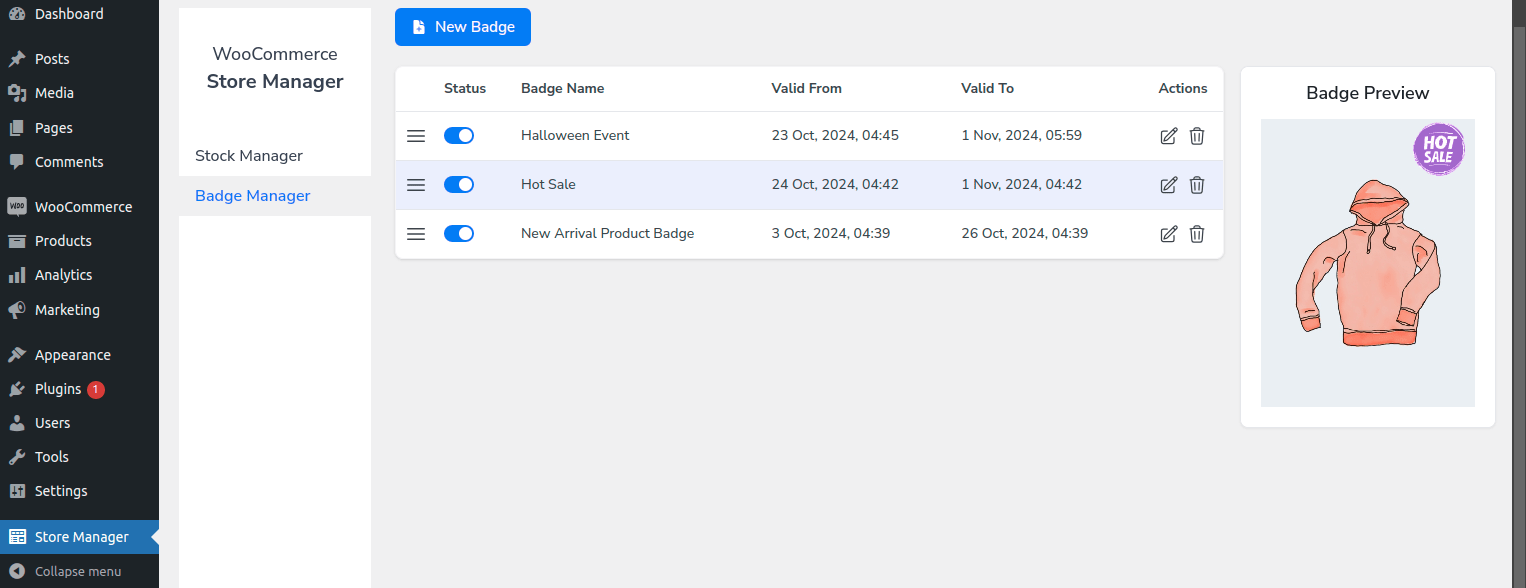Delete the Hot Sale badge via trash icon
Image resolution: width=1526 pixels, height=588 pixels.
pyautogui.click(x=1197, y=184)
